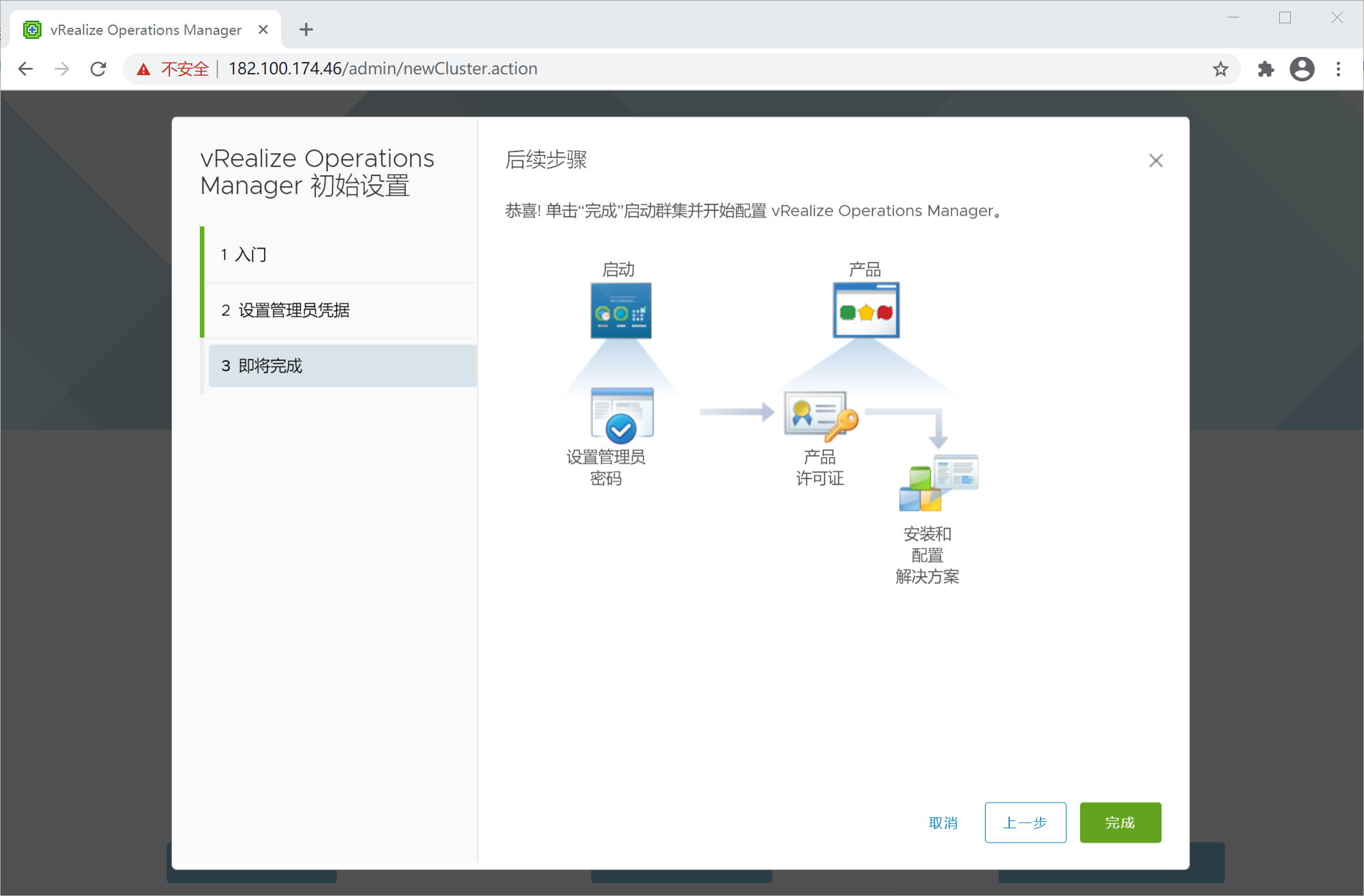
Task: Bookmark this page with star icon
Action: [1220, 69]
